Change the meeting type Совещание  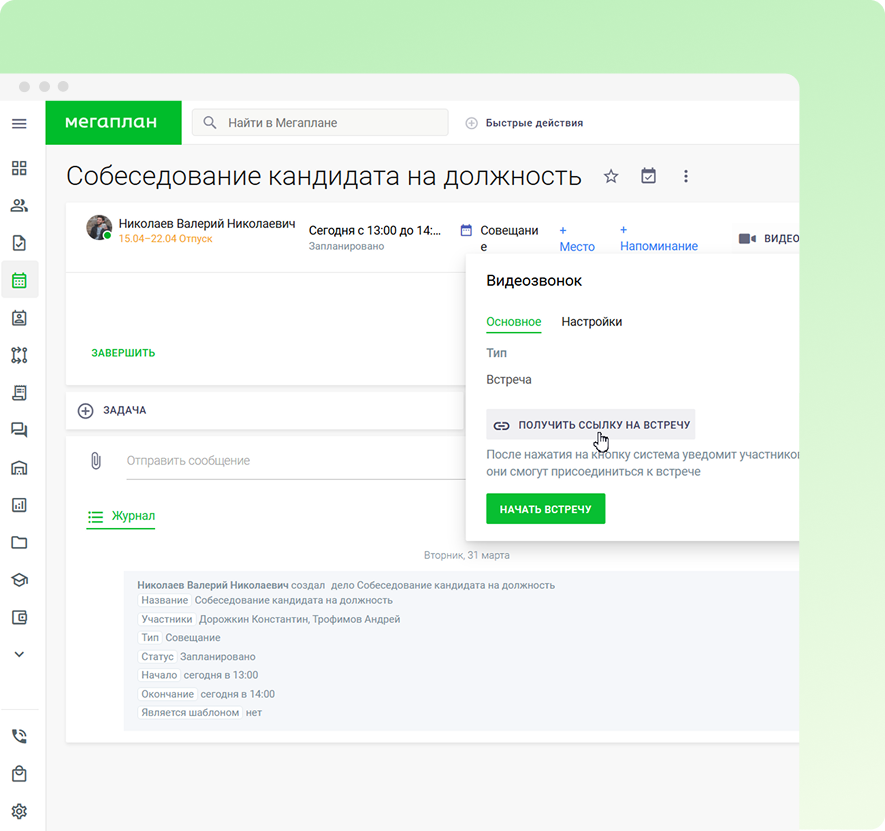click(509, 238)
